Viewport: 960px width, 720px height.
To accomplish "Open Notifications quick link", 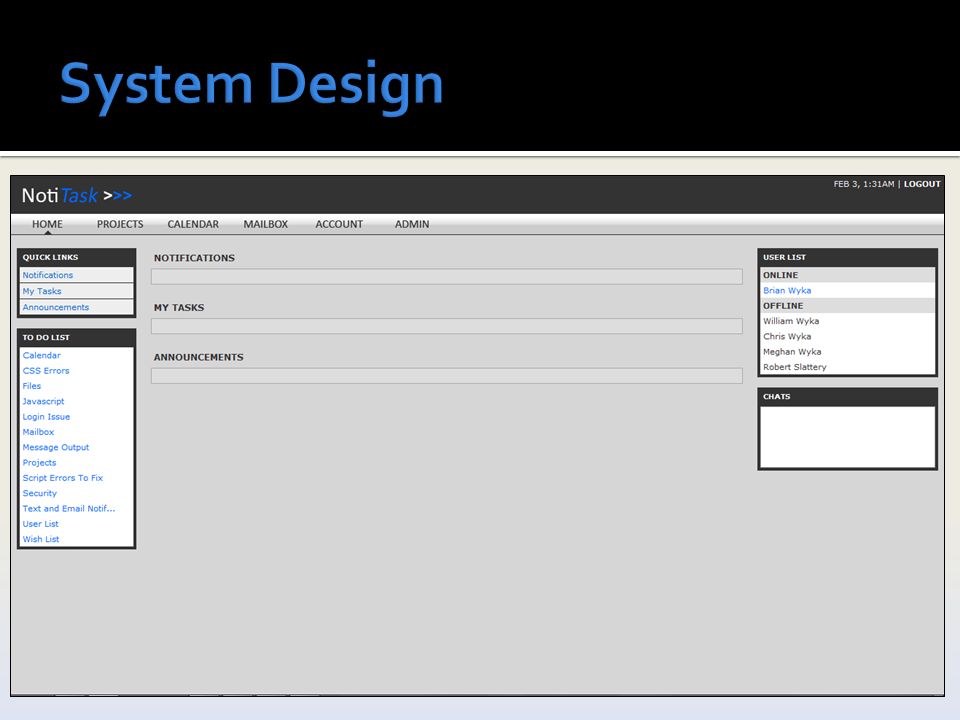I will pos(77,275).
